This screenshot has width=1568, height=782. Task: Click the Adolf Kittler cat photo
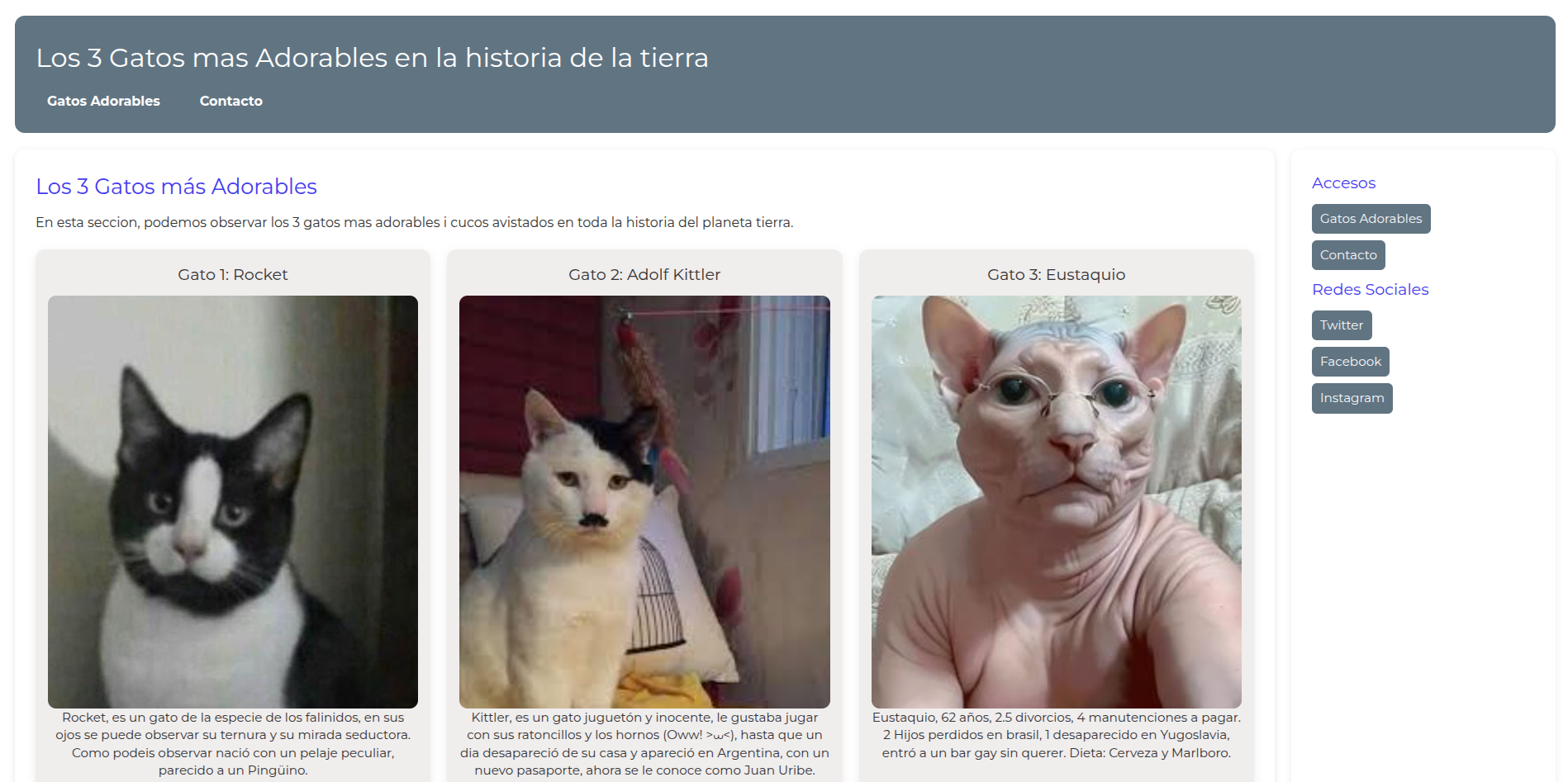point(644,501)
